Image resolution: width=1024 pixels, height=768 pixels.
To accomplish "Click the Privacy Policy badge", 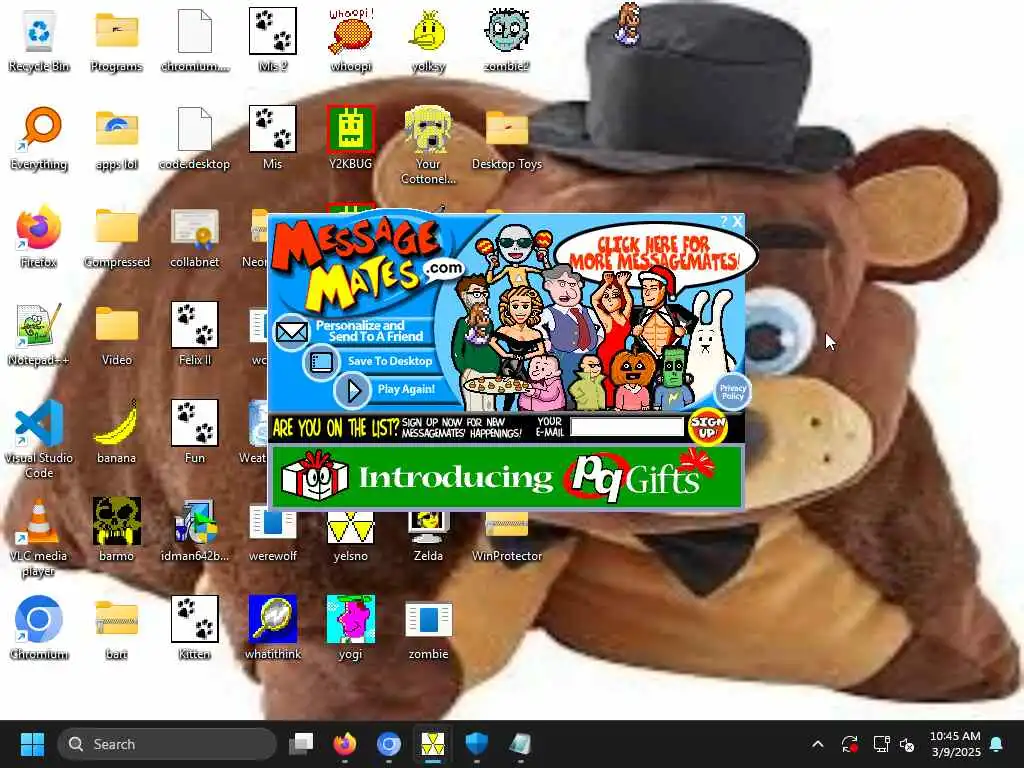I will tap(732, 392).
